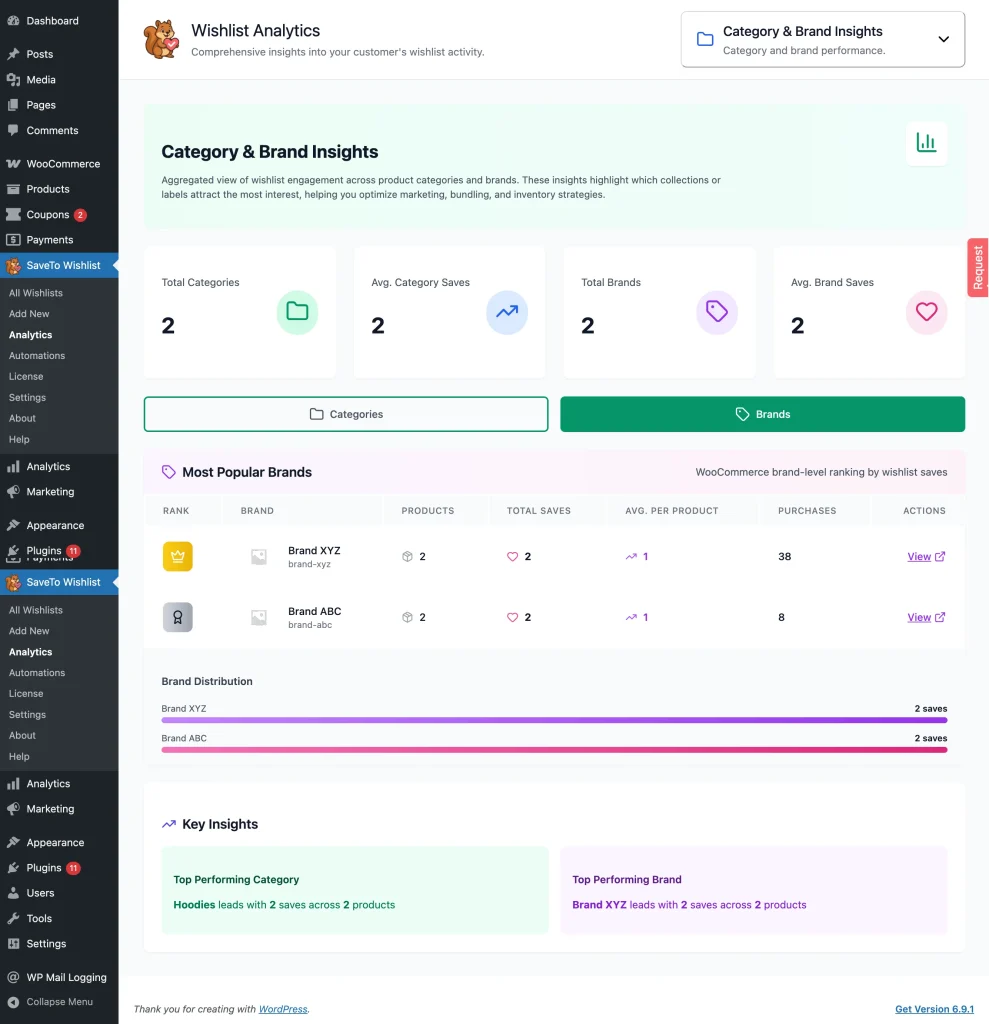Click the squirrel SaveTo Wishlist logo icon
The image size is (989, 1024).
pos(161,39)
